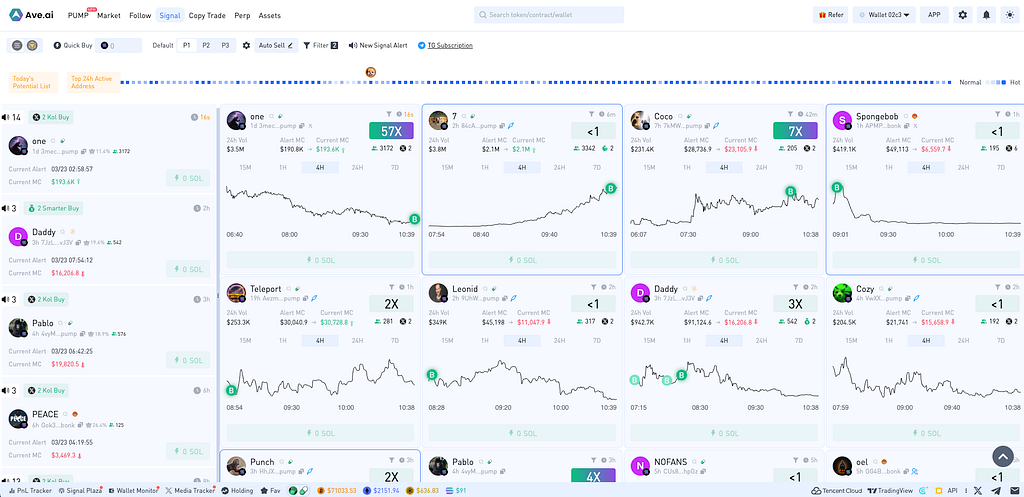
Task: Open the PUMP tab
Action: (78, 15)
